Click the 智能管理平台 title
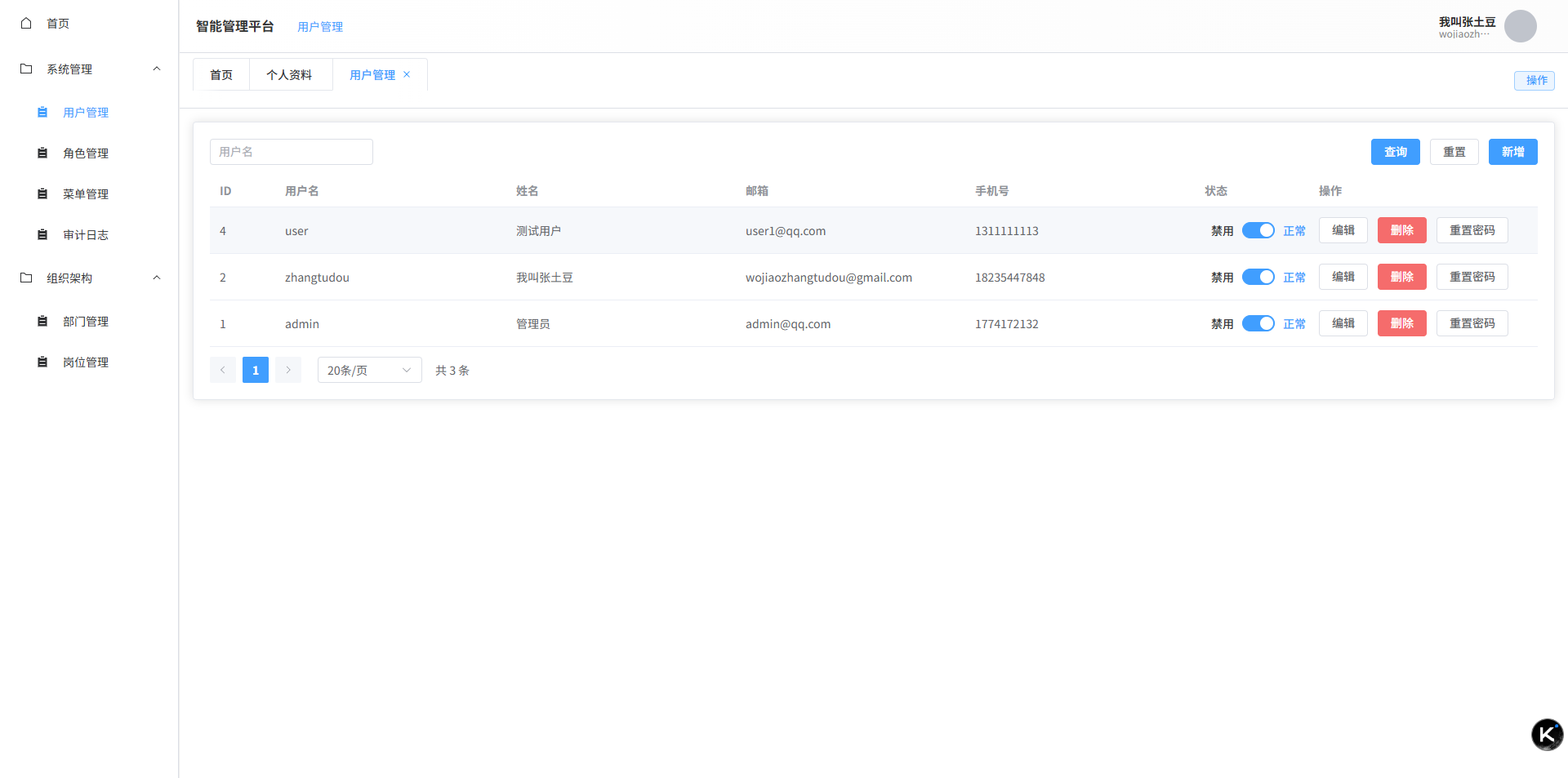 (x=235, y=26)
